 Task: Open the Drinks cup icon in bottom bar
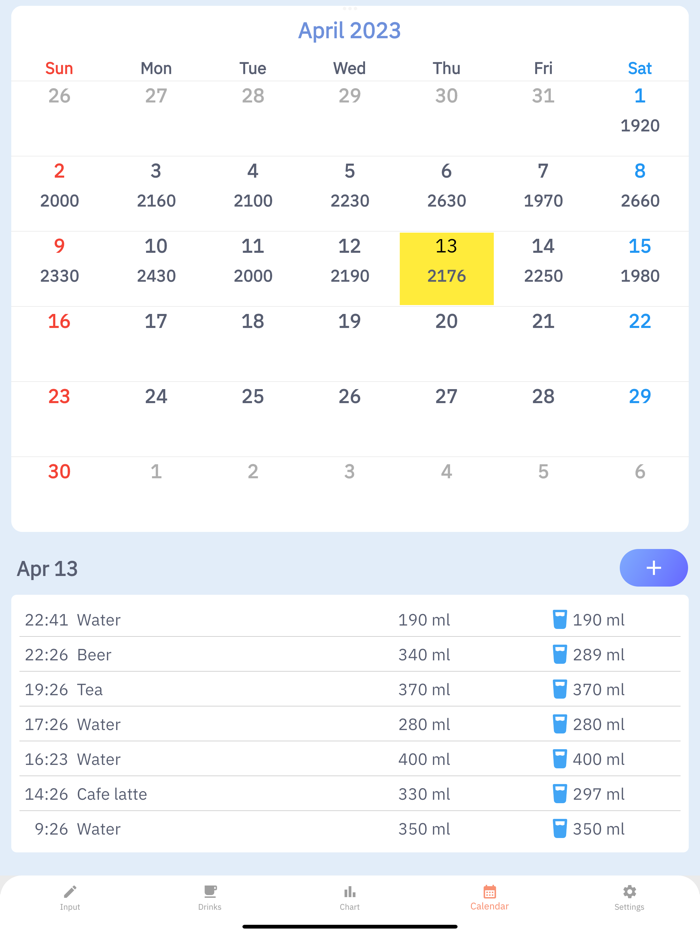click(x=210, y=891)
